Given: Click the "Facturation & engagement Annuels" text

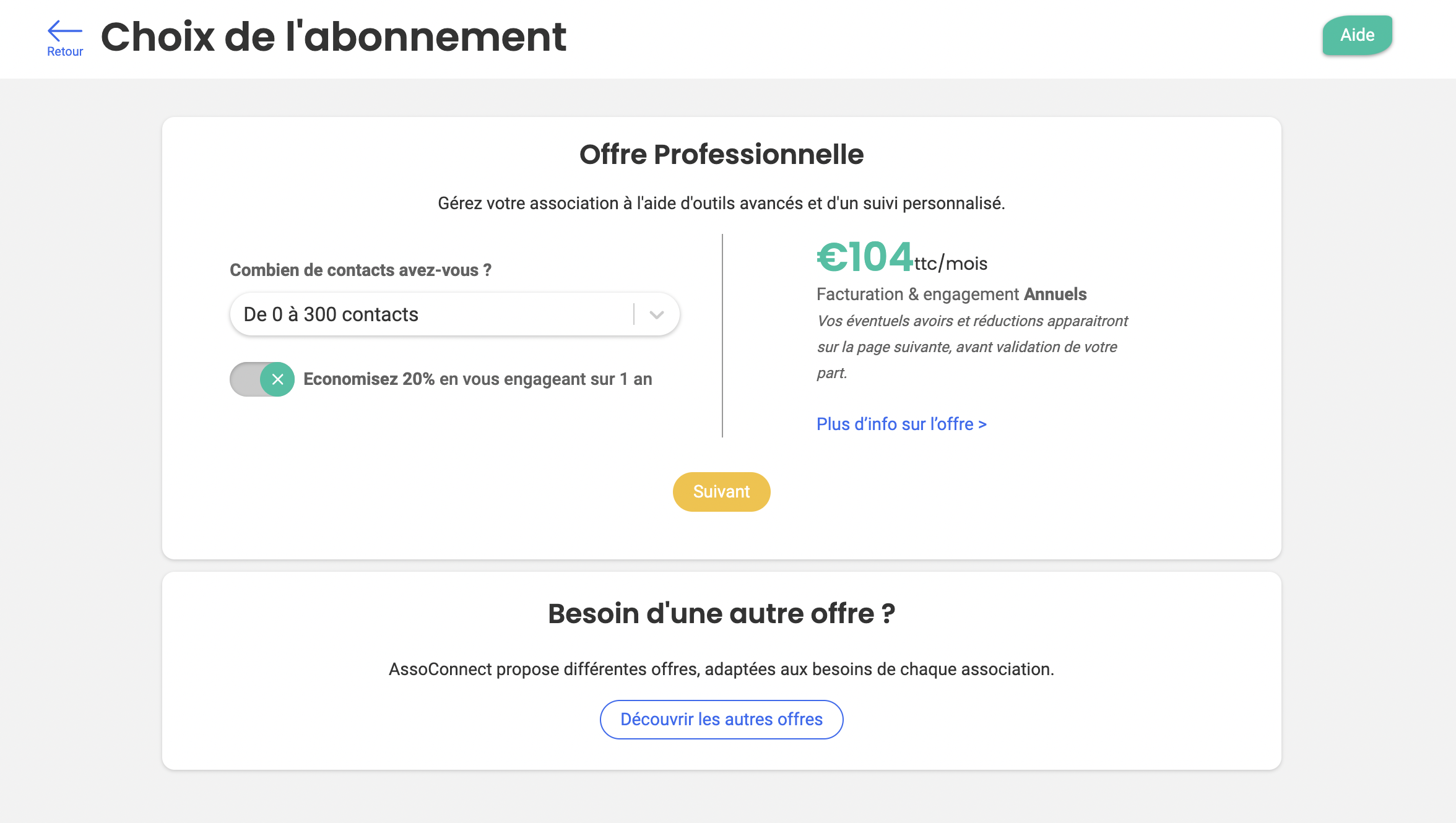Looking at the screenshot, I should [951, 295].
